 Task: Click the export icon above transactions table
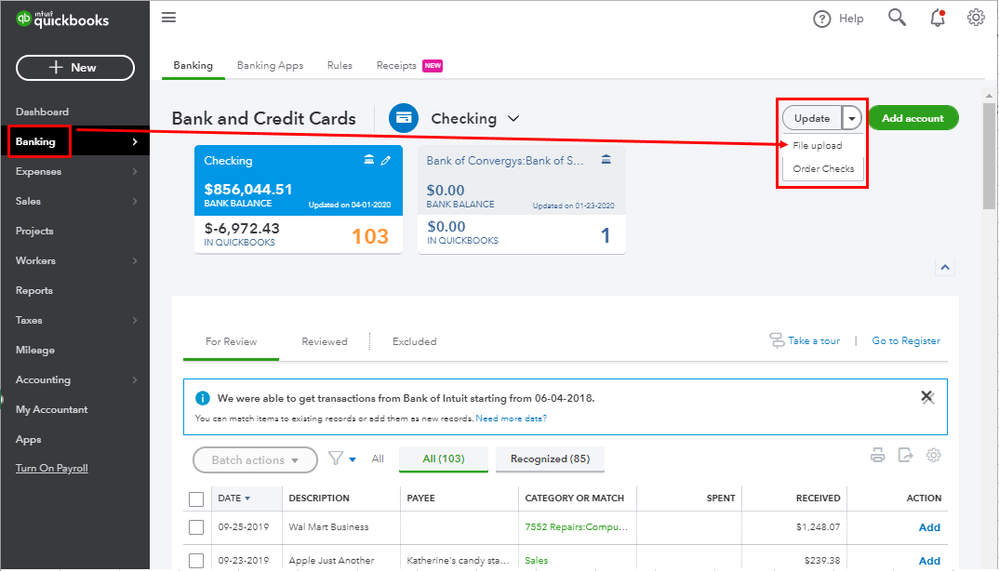pyautogui.click(x=906, y=456)
